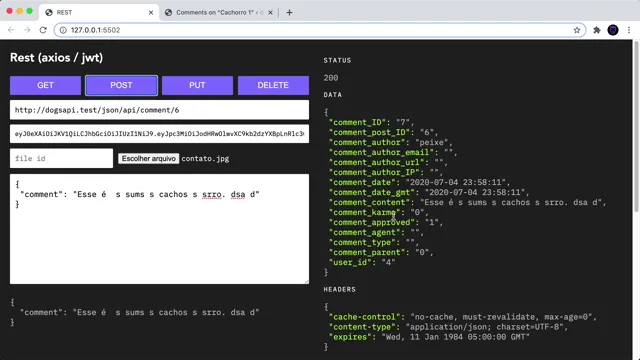Screen dimensions: 640x360
Task: Click the file id input field
Action: click(x=61, y=158)
